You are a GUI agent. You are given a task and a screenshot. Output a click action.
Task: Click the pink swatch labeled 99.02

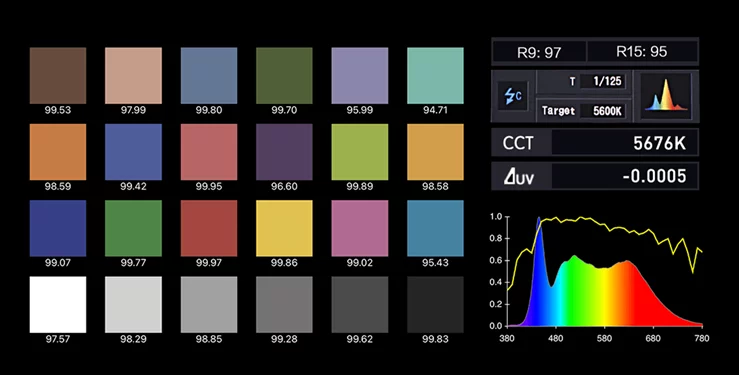point(360,228)
